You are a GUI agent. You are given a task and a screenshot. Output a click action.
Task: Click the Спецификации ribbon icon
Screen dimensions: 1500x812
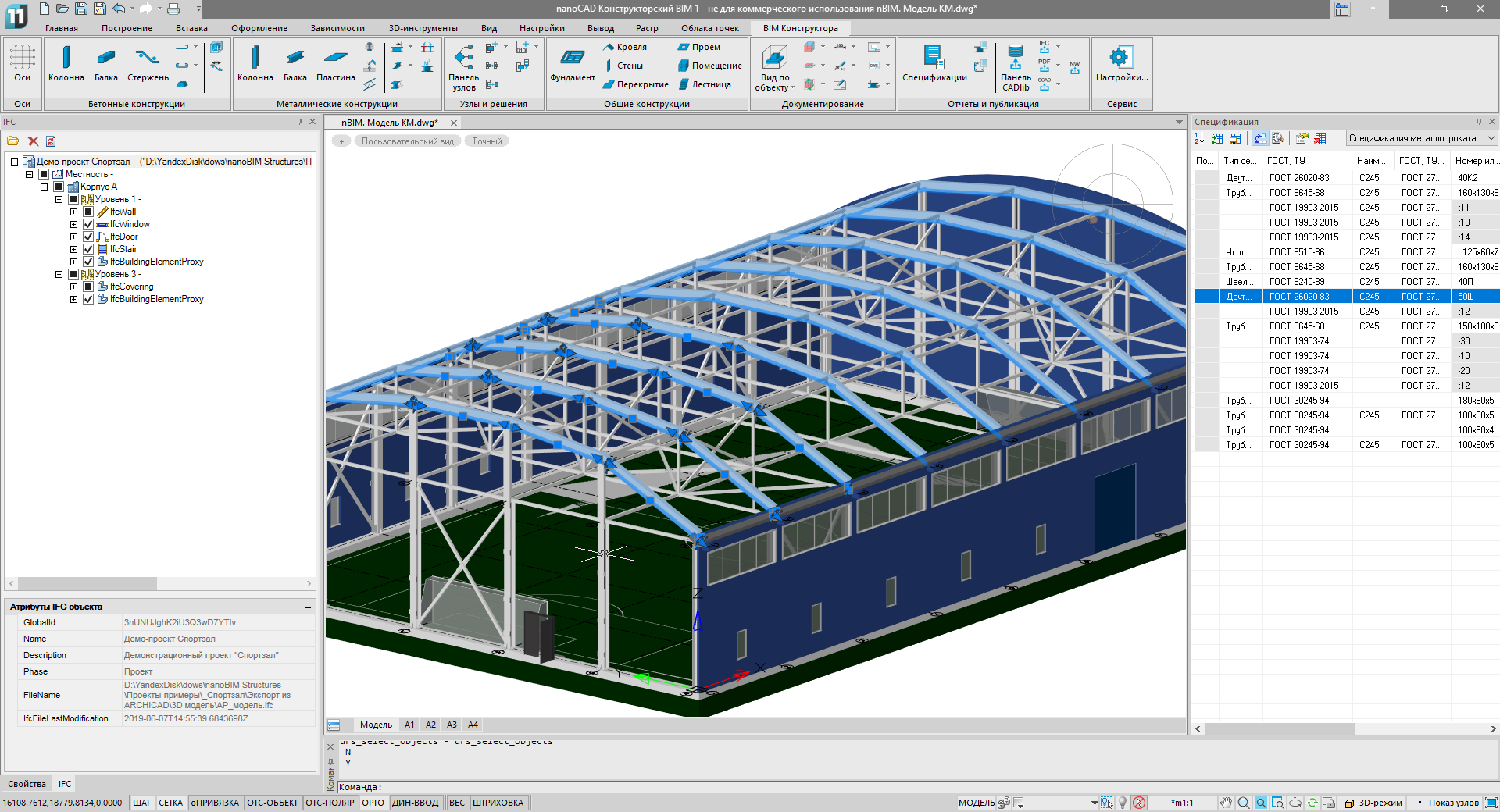click(x=934, y=63)
